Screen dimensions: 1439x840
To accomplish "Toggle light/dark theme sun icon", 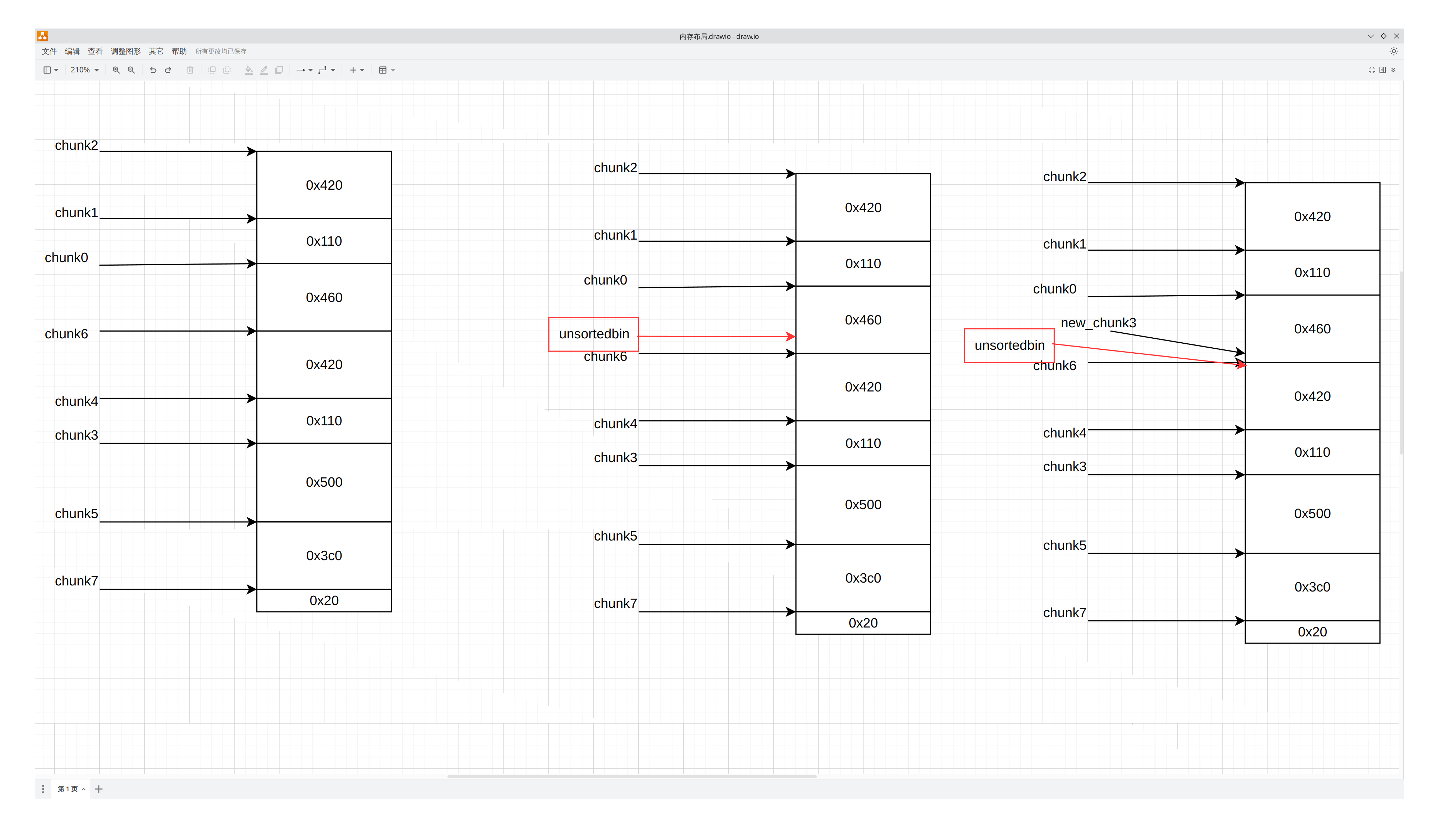I will [1393, 51].
